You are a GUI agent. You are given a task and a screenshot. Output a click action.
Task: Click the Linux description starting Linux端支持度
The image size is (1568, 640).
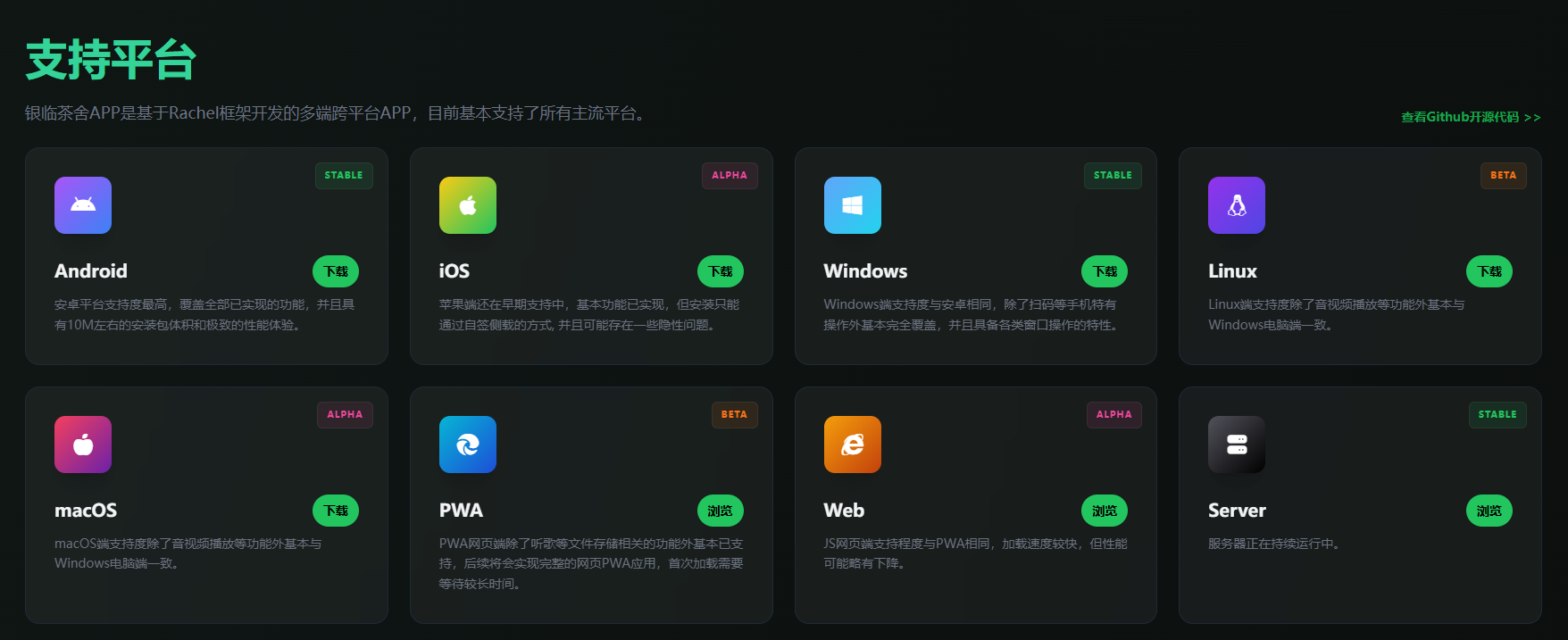tap(1337, 314)
